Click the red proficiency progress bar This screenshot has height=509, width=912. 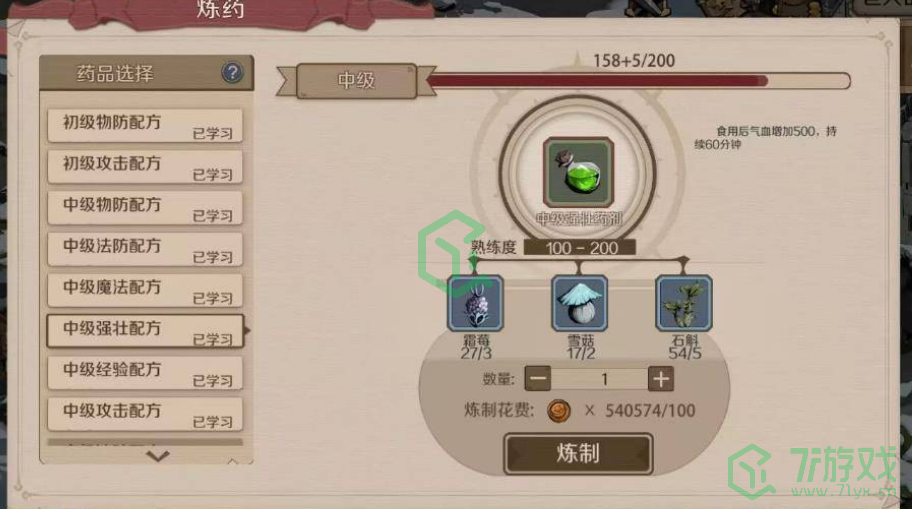click(x=639, y=81)
